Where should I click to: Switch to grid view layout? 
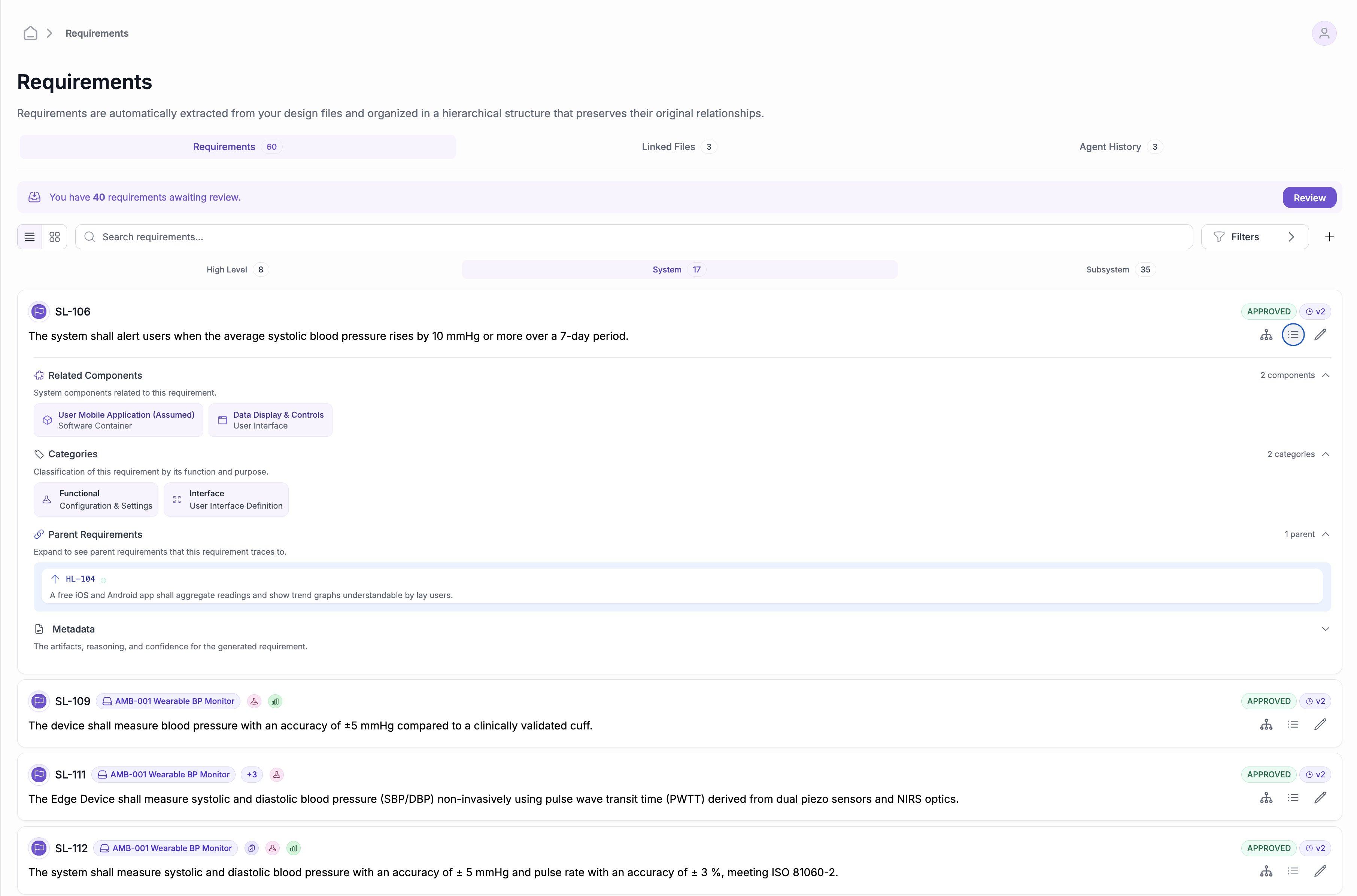(x=55, y=237)
